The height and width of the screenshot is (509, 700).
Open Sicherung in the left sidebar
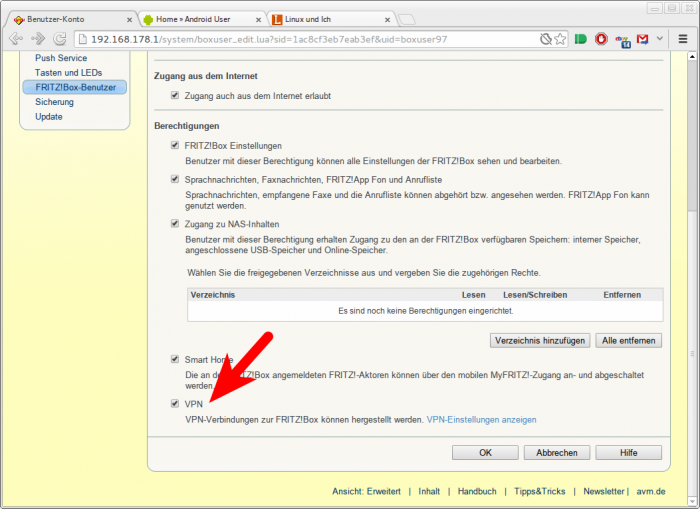(54, 102)
